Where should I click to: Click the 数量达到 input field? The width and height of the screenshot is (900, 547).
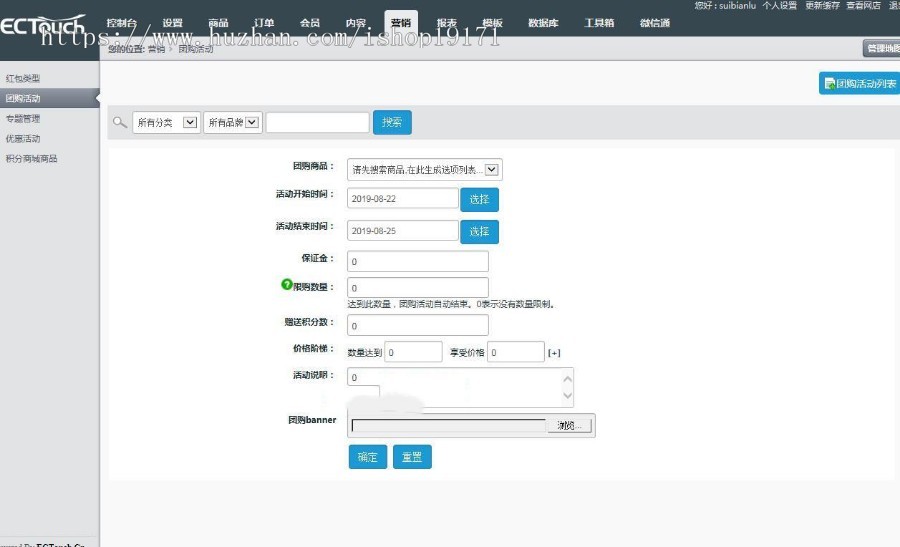coord(413,352)
